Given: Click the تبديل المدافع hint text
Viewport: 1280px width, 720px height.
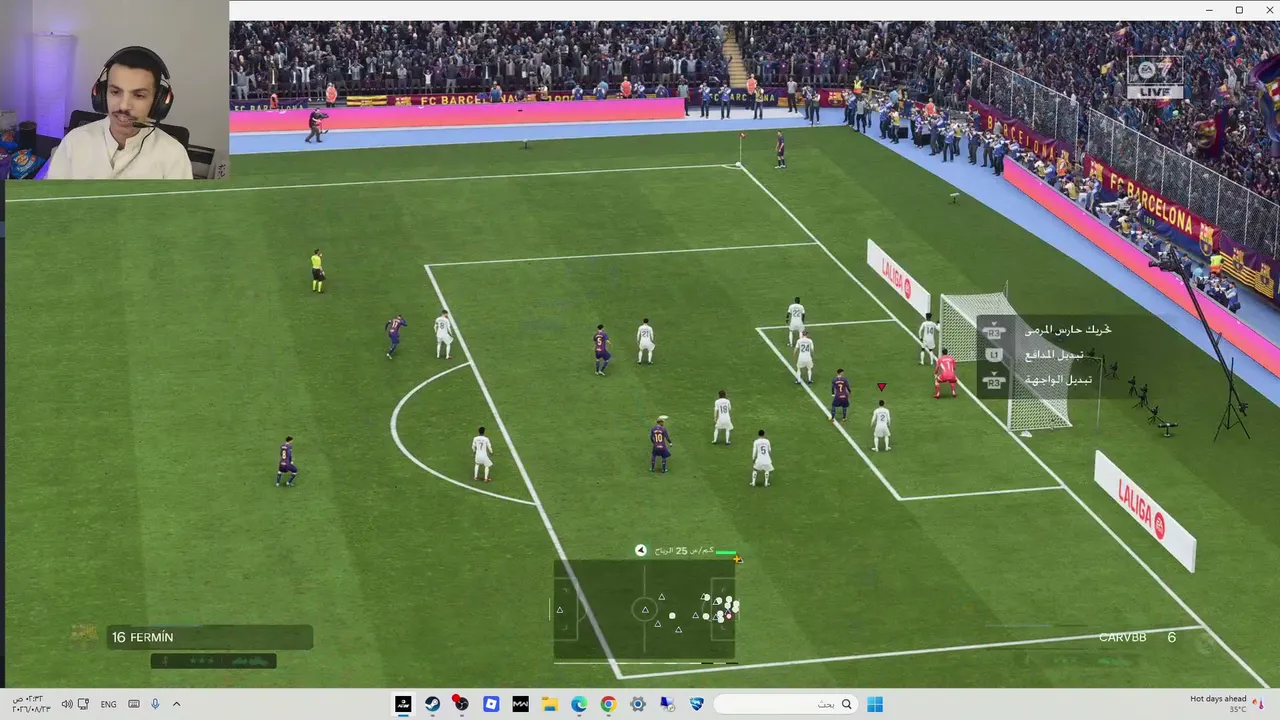Looking at the screenshot, I should pos(1053,354).
